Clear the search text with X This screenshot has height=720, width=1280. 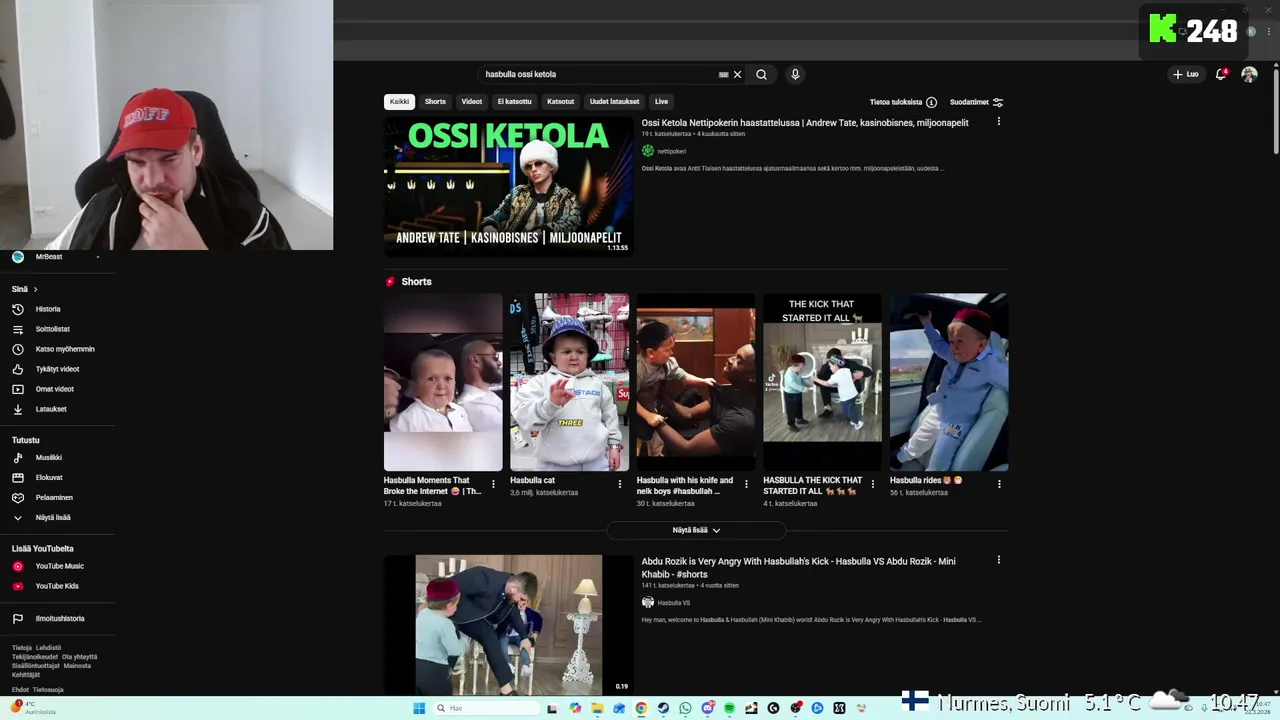point(738,74)
